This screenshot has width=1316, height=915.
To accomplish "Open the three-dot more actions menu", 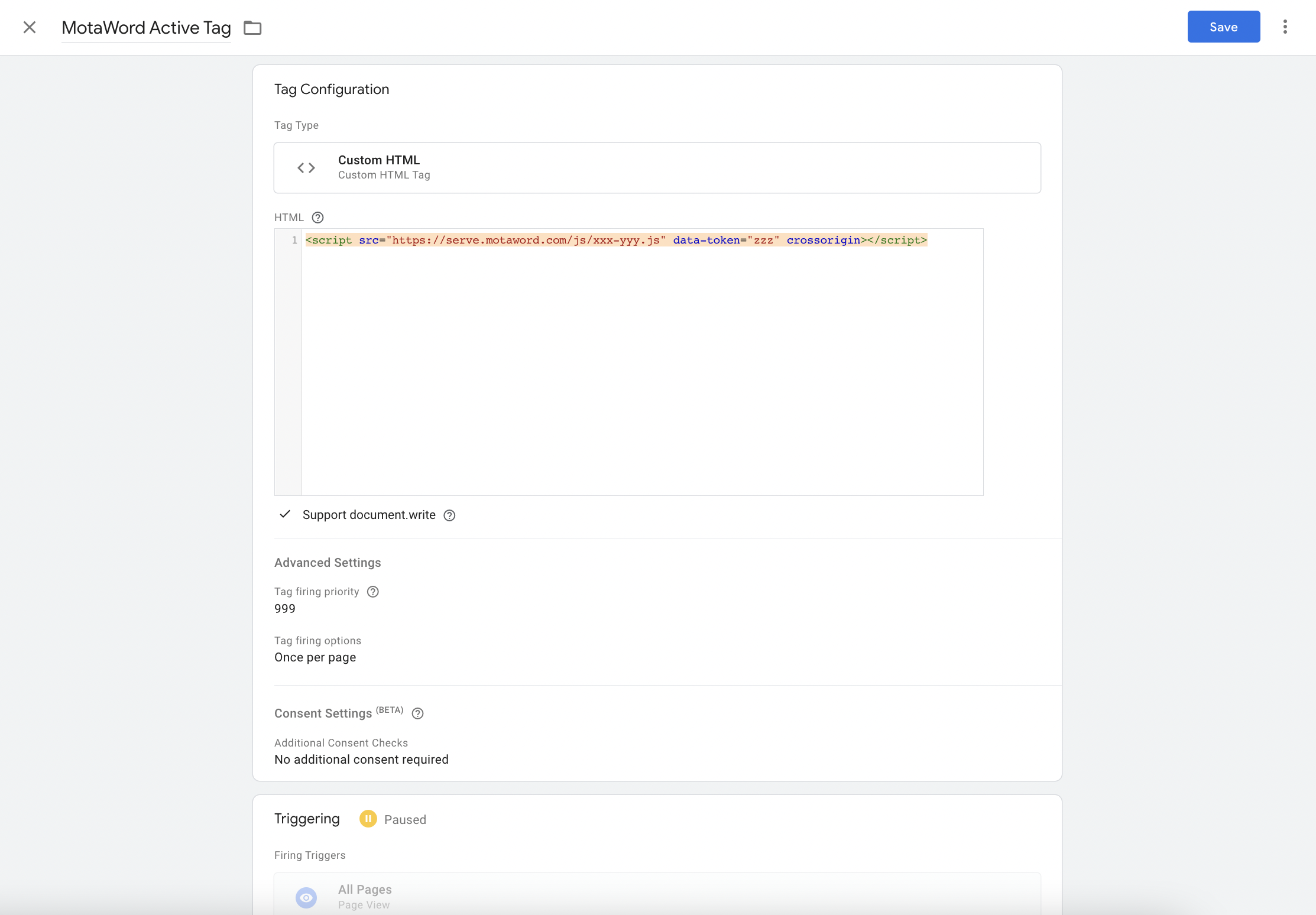I will (x=1285, y=27).
